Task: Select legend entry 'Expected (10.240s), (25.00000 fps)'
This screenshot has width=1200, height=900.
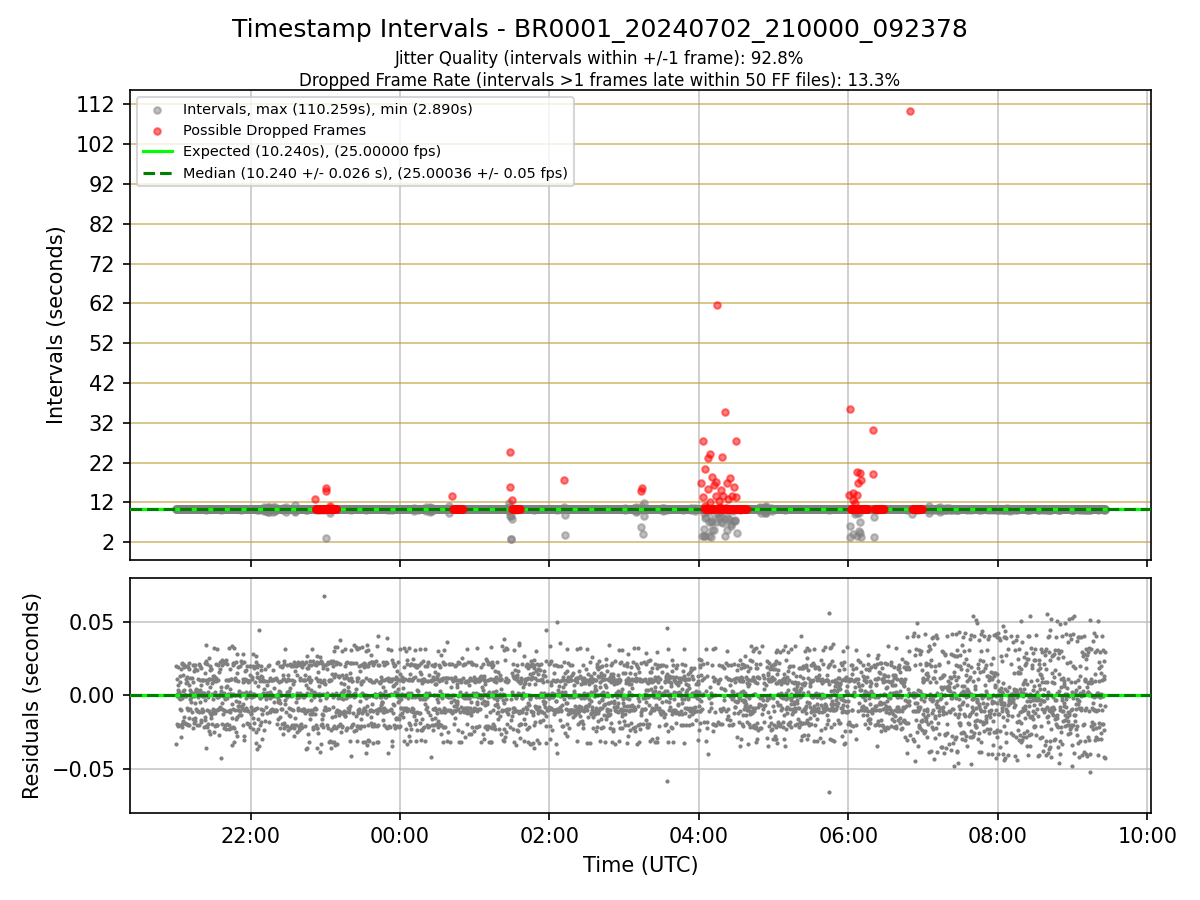Action: [312, 151]
